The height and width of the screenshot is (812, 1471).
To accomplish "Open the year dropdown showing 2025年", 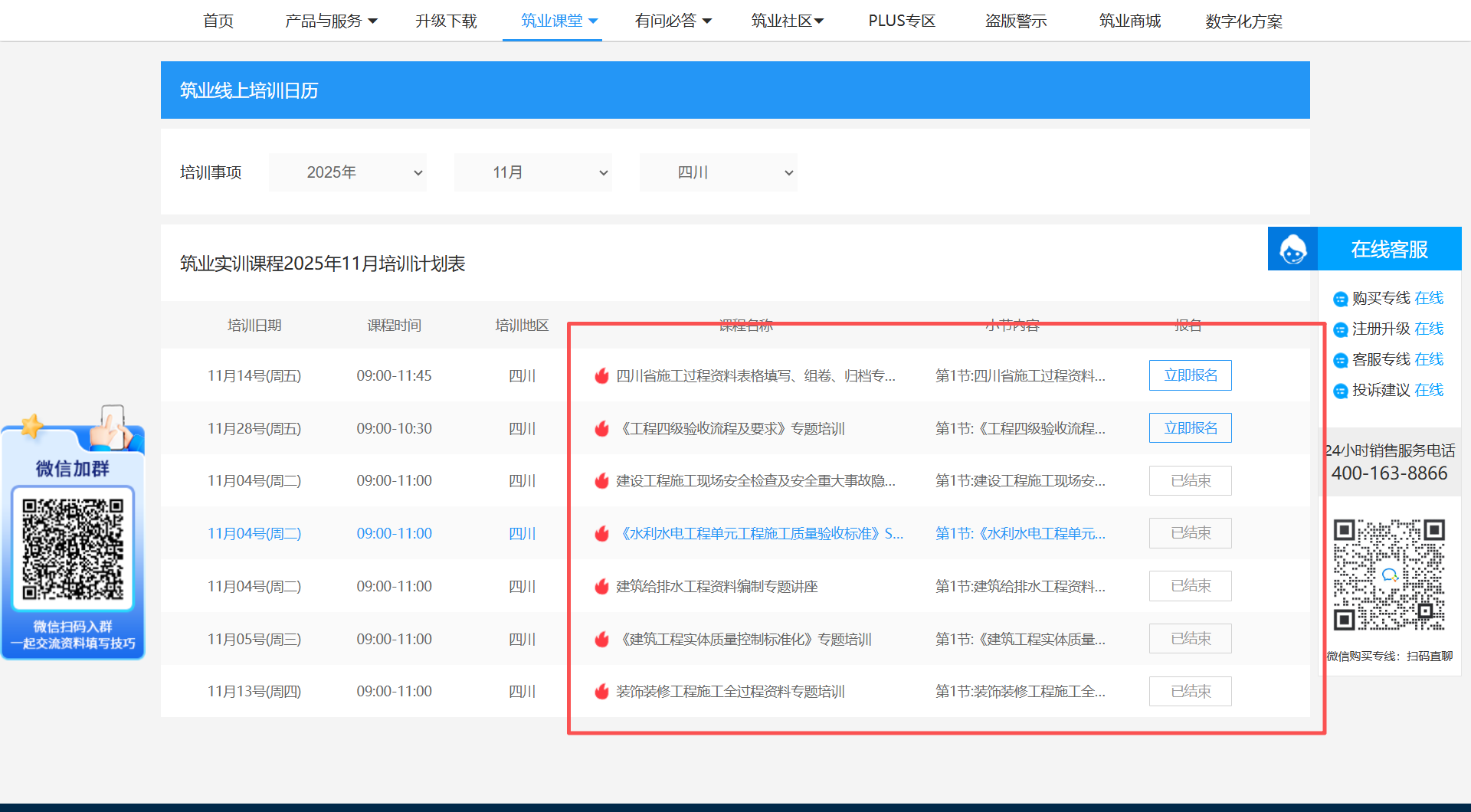I will pyautogui.click(x=348, y=172).
